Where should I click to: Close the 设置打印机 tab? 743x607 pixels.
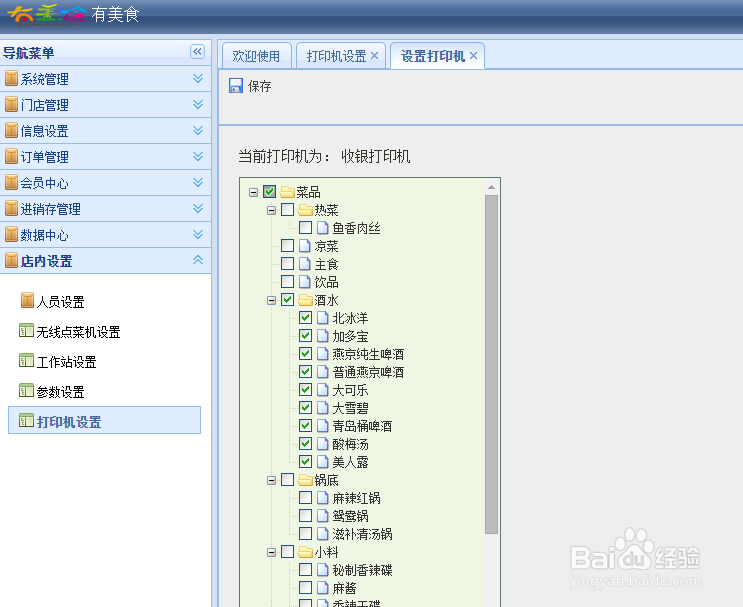click(473, 56)
